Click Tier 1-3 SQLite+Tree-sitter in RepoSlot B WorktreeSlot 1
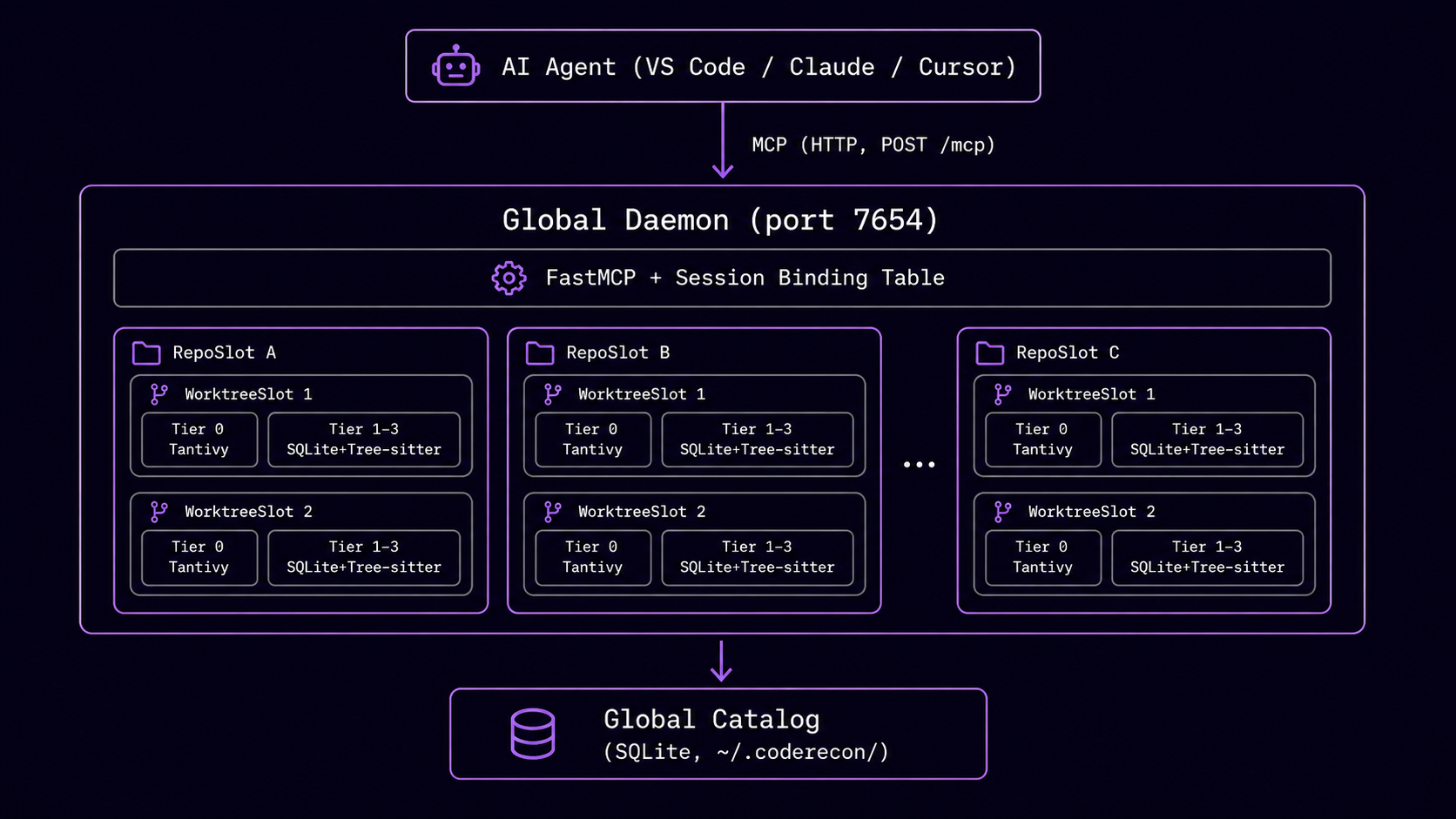This screenshot has height=819, width=1456. (x=758, y=440)
